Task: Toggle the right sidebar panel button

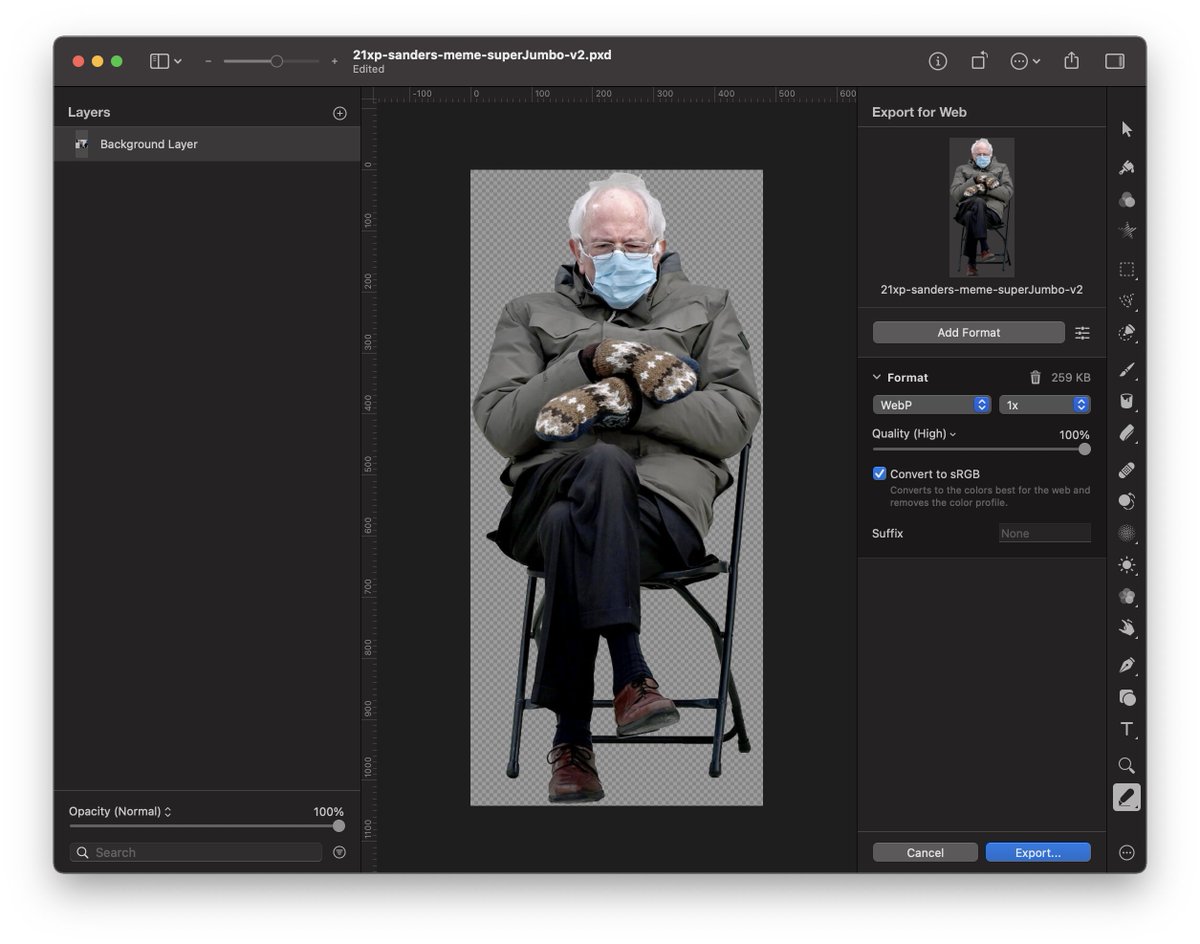Action: point(1114,61)
